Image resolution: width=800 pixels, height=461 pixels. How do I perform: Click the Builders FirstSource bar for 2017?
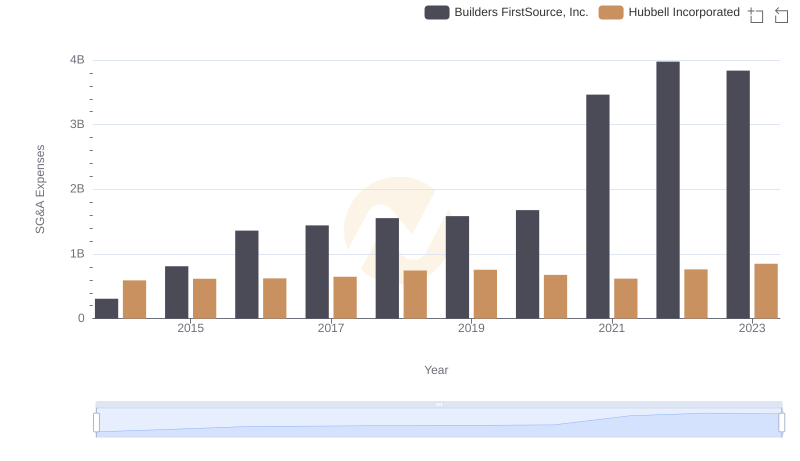click(x=317, y=272)
